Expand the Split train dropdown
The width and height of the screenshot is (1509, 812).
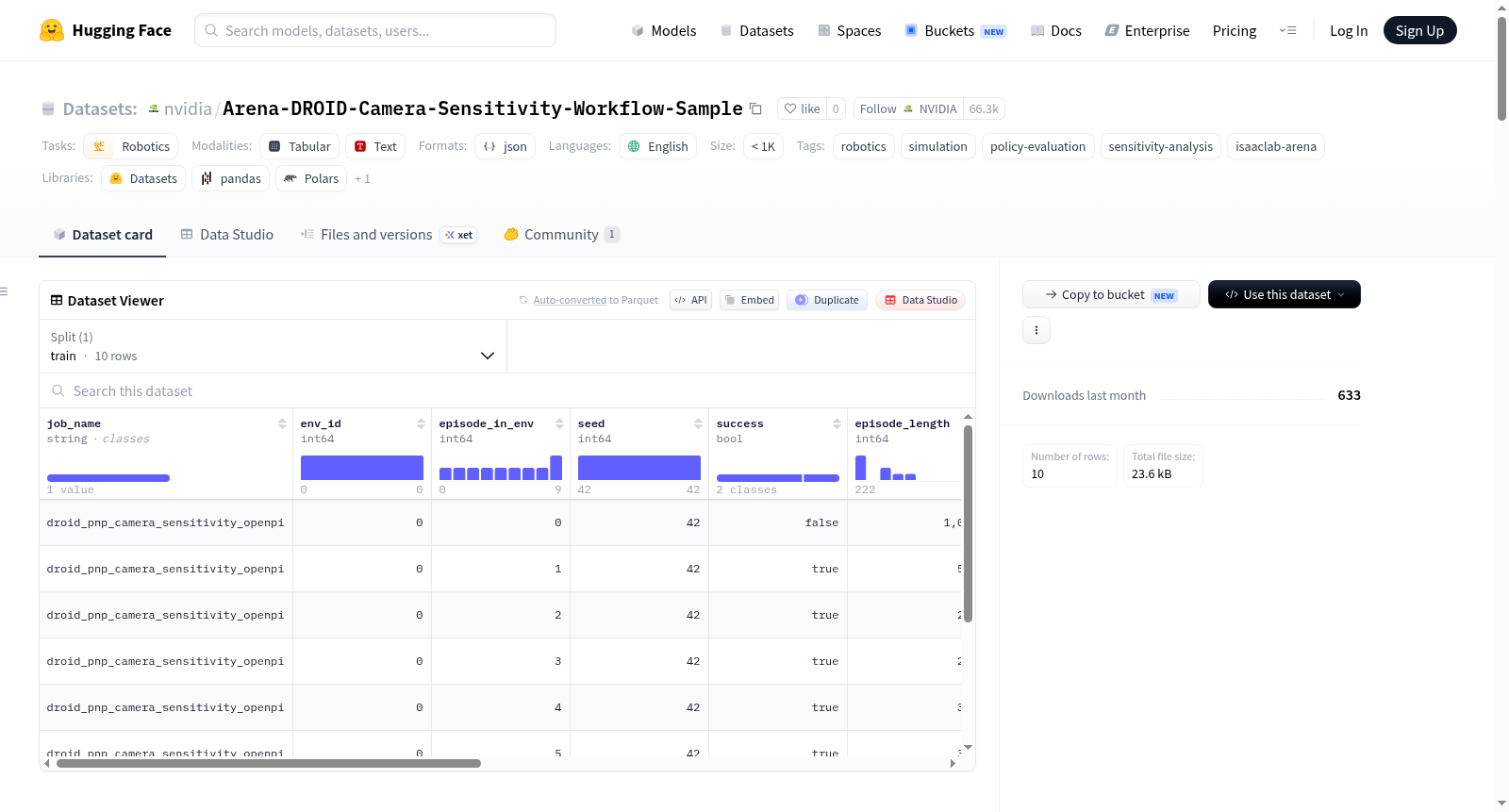[273, 346]
